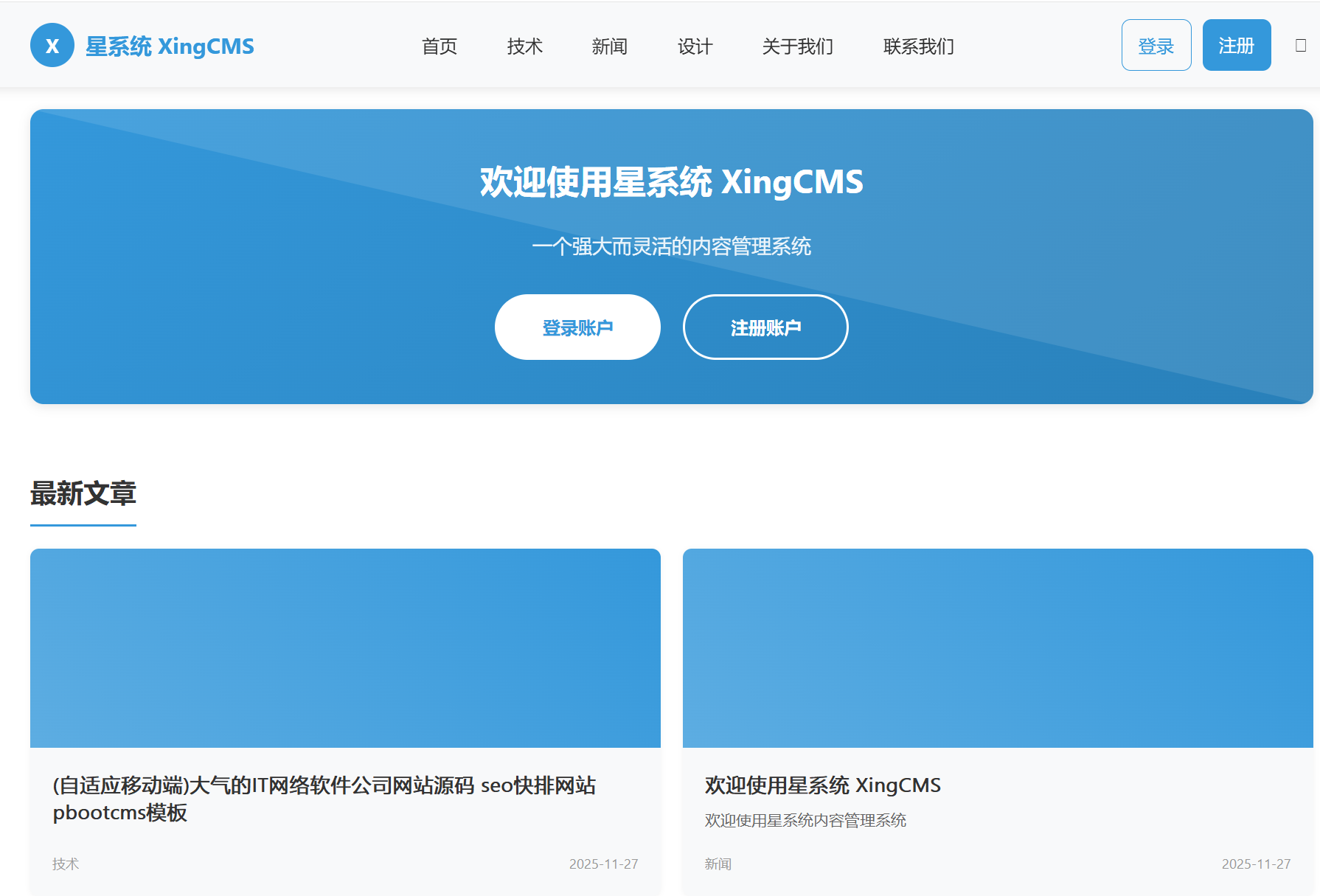Click the 登录账户 hero button

pyautogui.click(x=577, y=327)
